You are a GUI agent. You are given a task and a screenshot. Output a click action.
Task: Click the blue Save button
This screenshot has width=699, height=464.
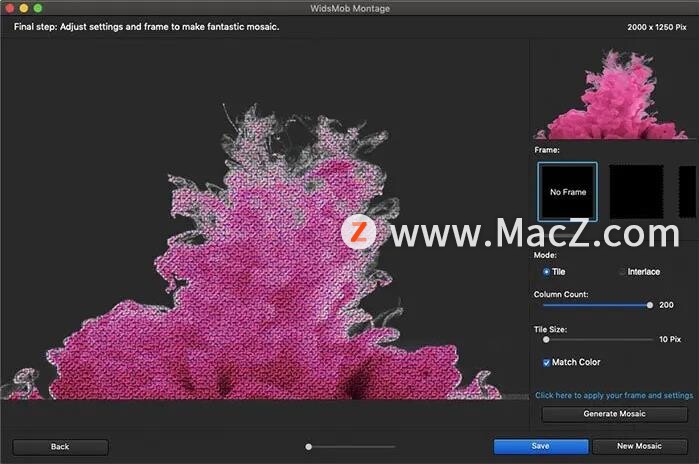[x=540, y=446]
